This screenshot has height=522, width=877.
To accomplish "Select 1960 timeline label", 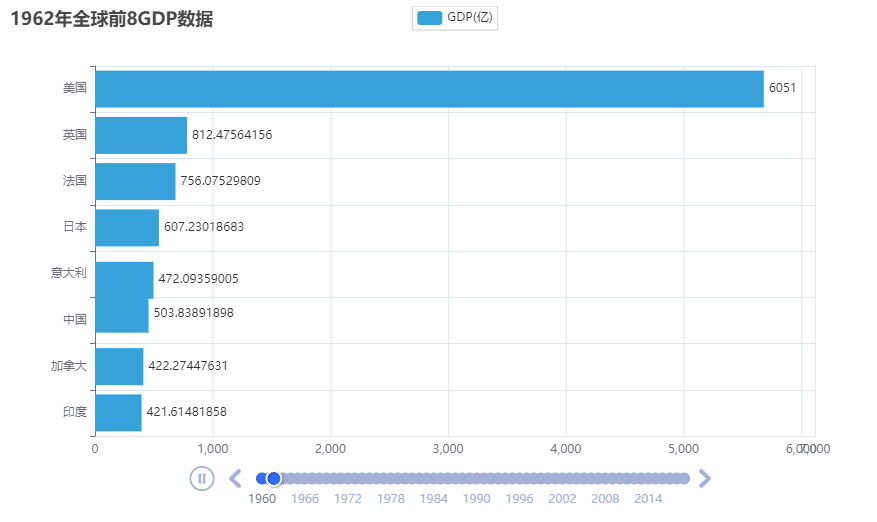I will 262,498.
